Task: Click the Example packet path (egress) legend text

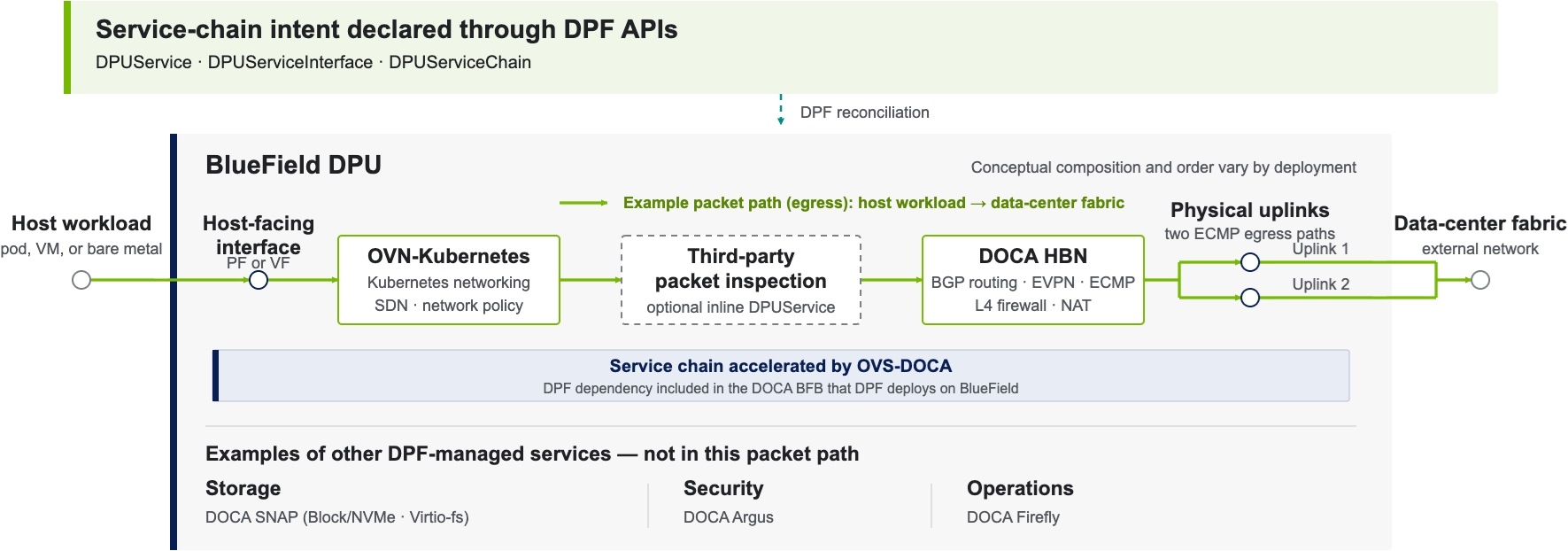Action: point(874,203)
